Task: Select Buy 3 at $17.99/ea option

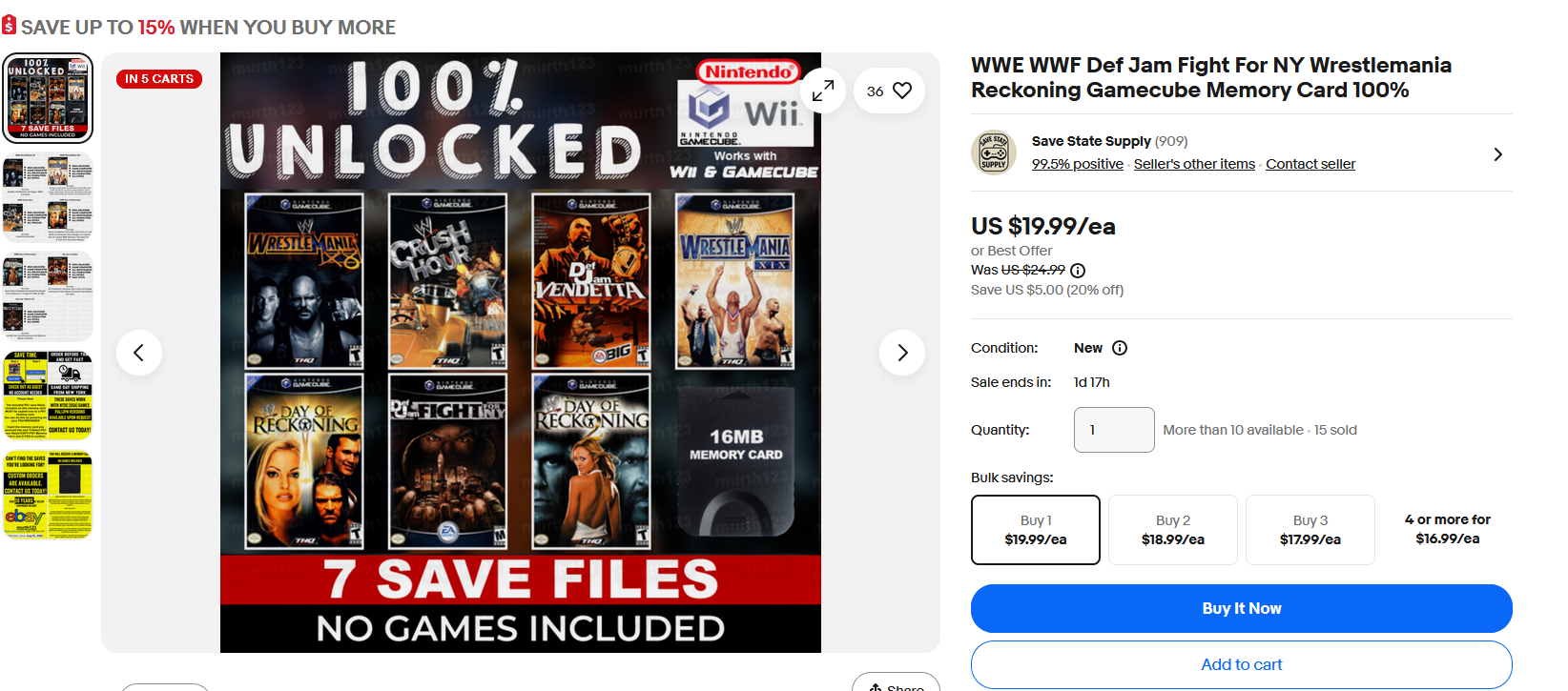Action: point(1310,530)
